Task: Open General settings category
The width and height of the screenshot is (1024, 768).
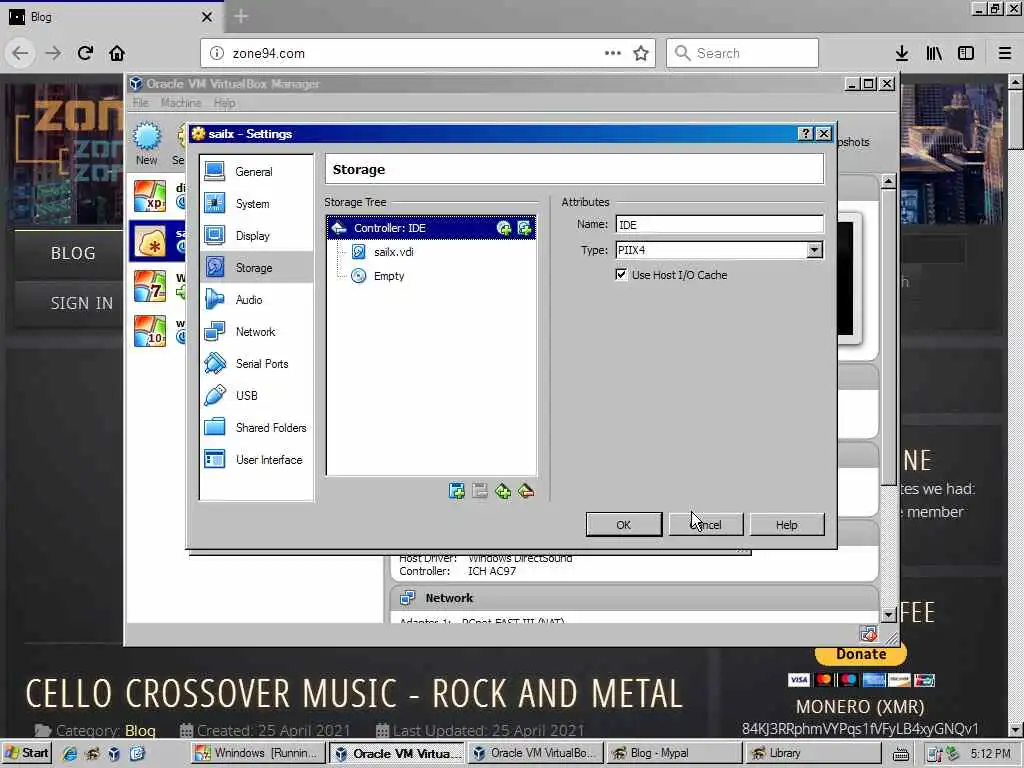Action: pyautogui.click(x=256, y=172)
